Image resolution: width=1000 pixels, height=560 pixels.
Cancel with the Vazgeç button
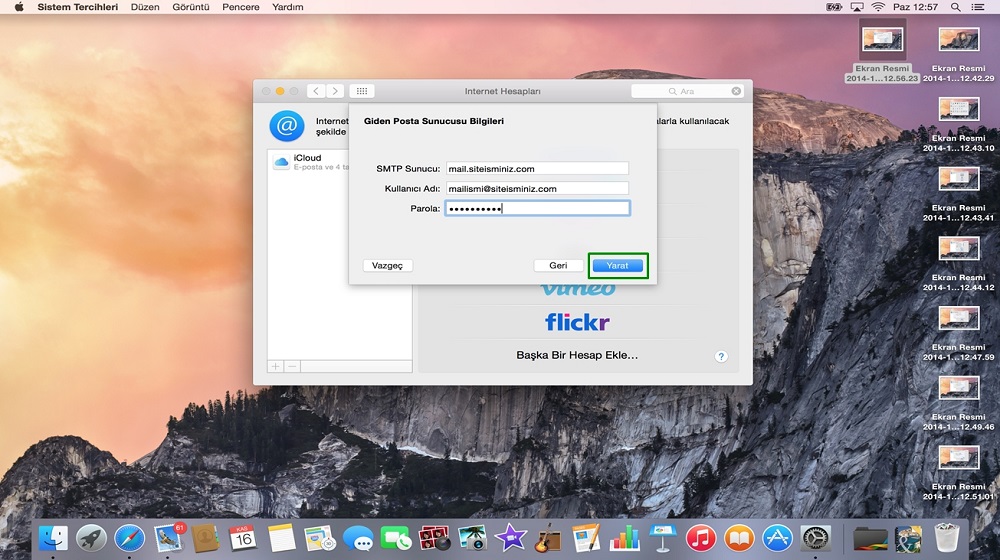click(387, 265)
